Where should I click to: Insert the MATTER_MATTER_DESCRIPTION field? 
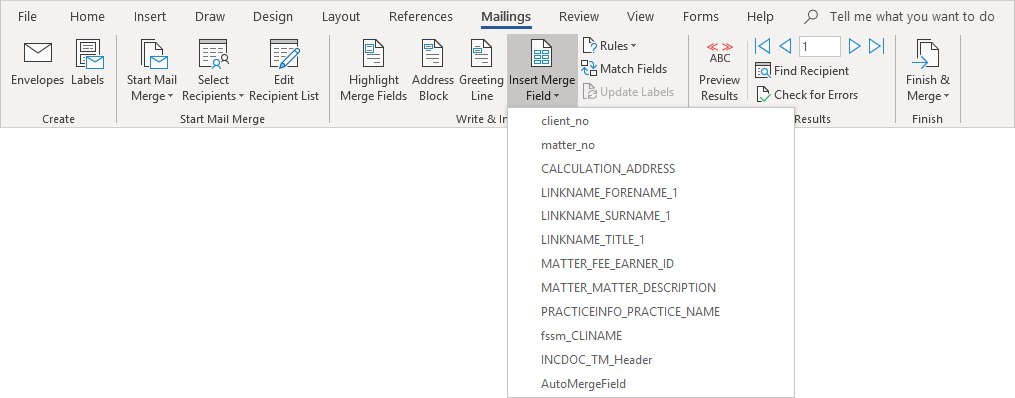click(651, 288)
